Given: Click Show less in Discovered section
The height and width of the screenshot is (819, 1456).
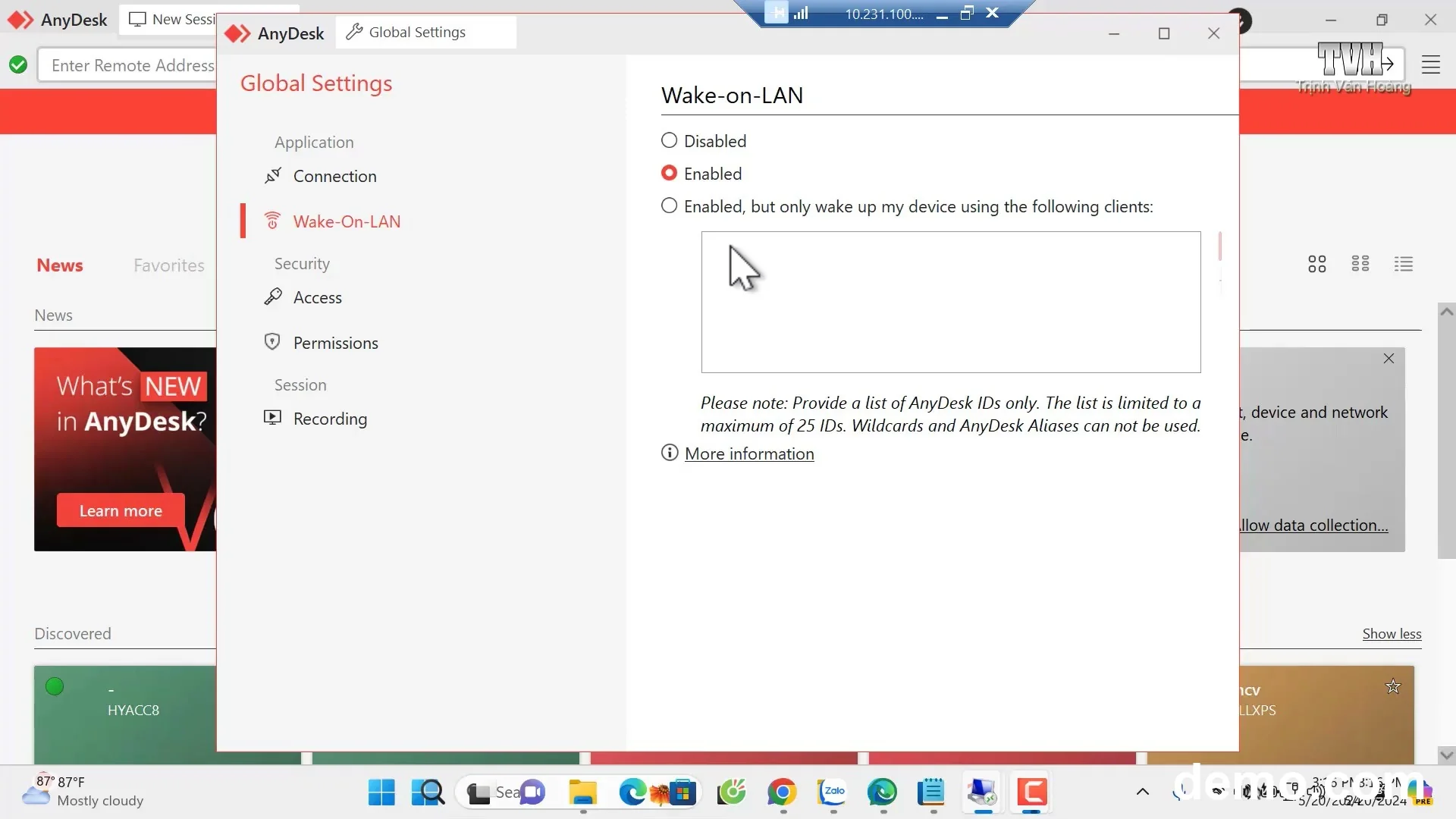Looking at the screenshot, I should point(1392,634).
